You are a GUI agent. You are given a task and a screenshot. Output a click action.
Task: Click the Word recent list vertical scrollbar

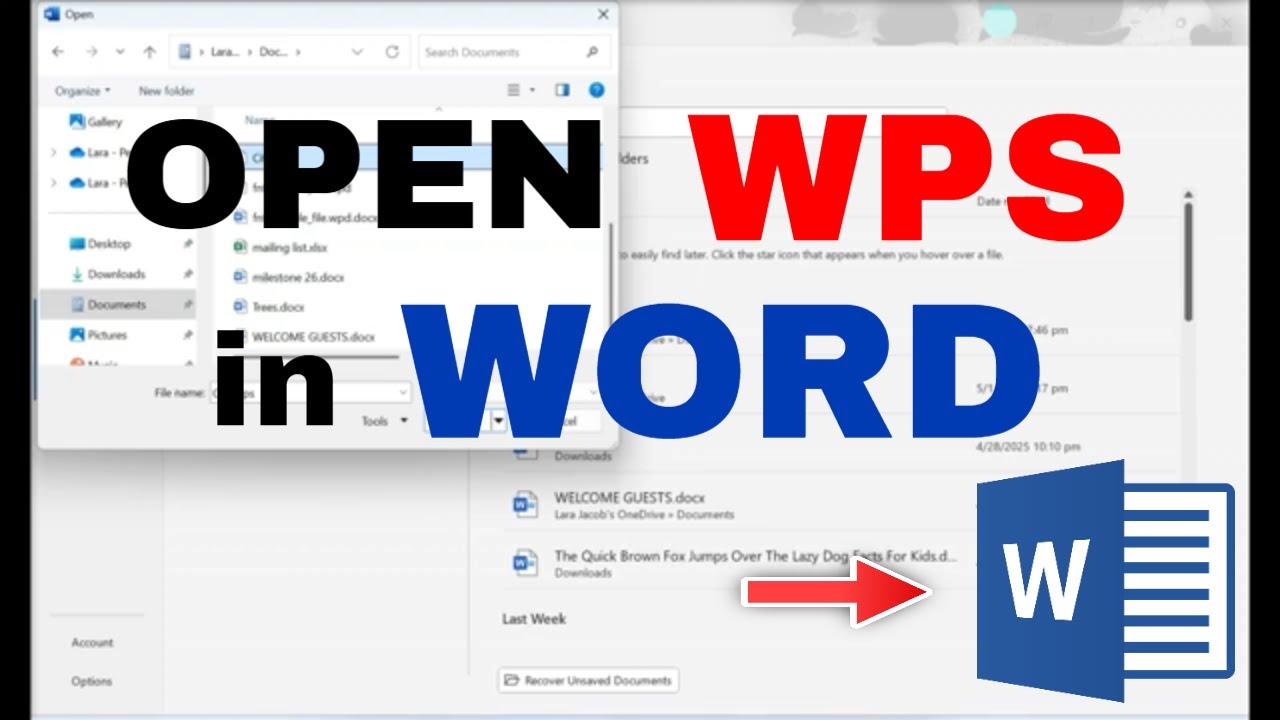point(1188,262)
